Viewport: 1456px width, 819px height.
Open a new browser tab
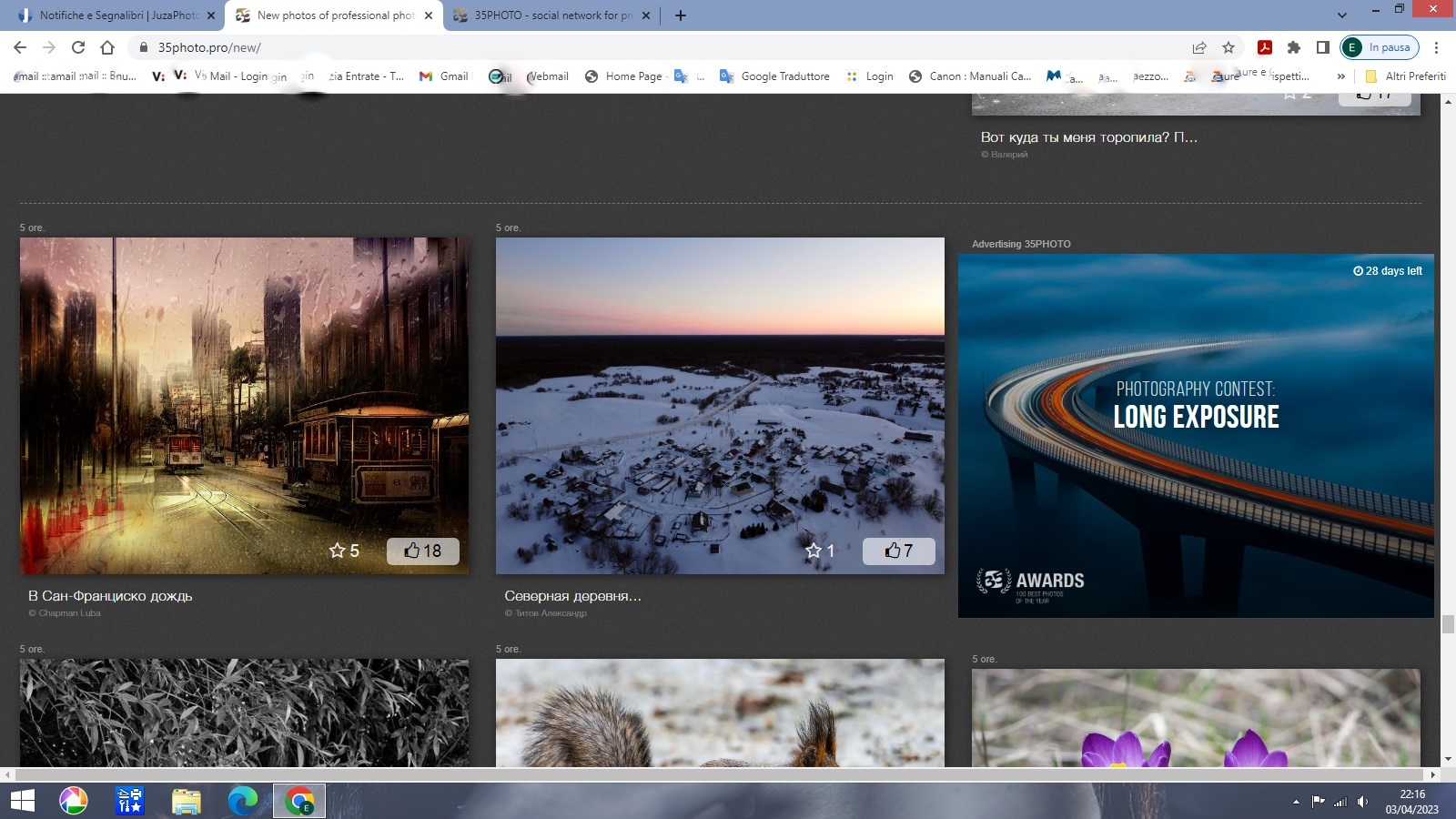click(x=681, y=15)
